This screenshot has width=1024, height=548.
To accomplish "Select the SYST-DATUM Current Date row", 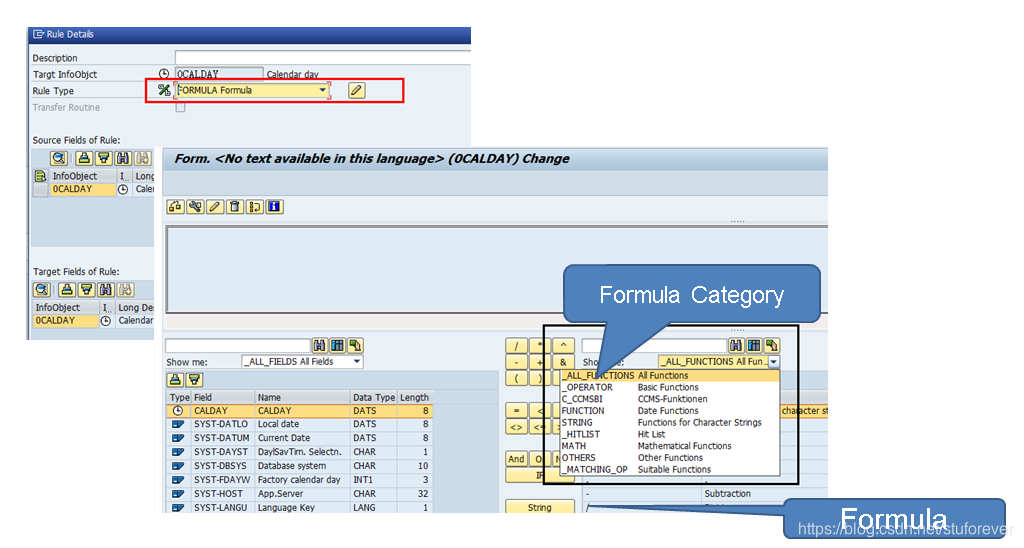I will (x=299, y=438).
